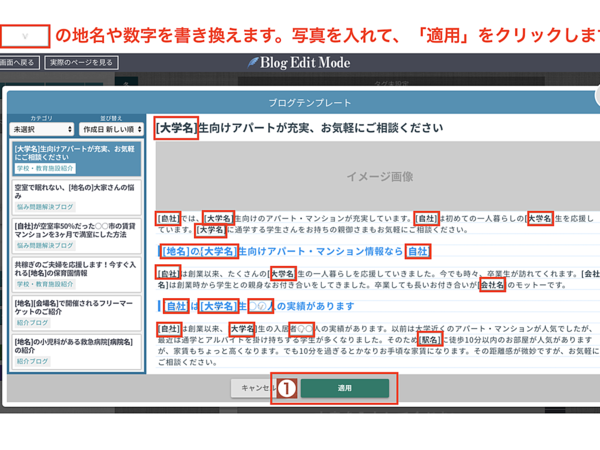600x450 pixels.
Task: Click the [大学名] placeholder in the main title
Action: [x=176, y=128]
